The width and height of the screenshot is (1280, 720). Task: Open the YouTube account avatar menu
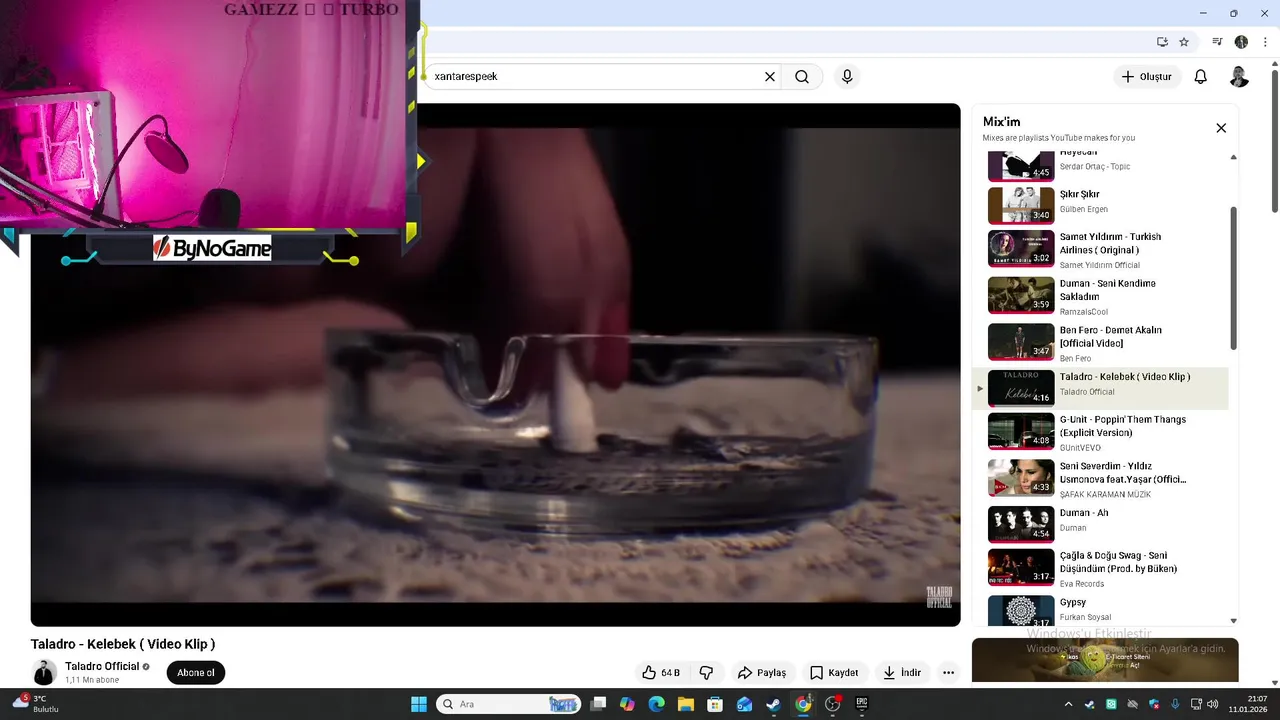pyautogui.click(x=1239, y=77)
